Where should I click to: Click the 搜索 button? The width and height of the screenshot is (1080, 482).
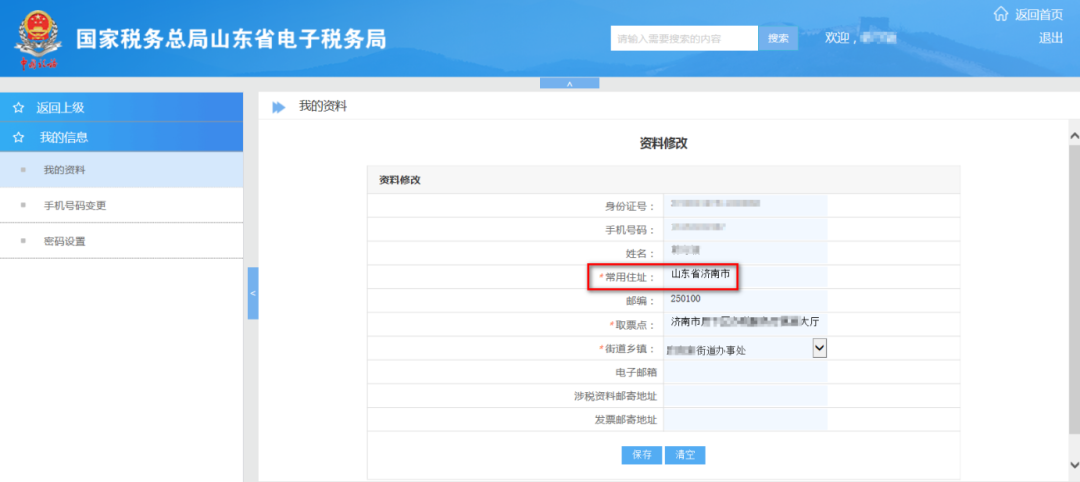[x=778, y=39]
